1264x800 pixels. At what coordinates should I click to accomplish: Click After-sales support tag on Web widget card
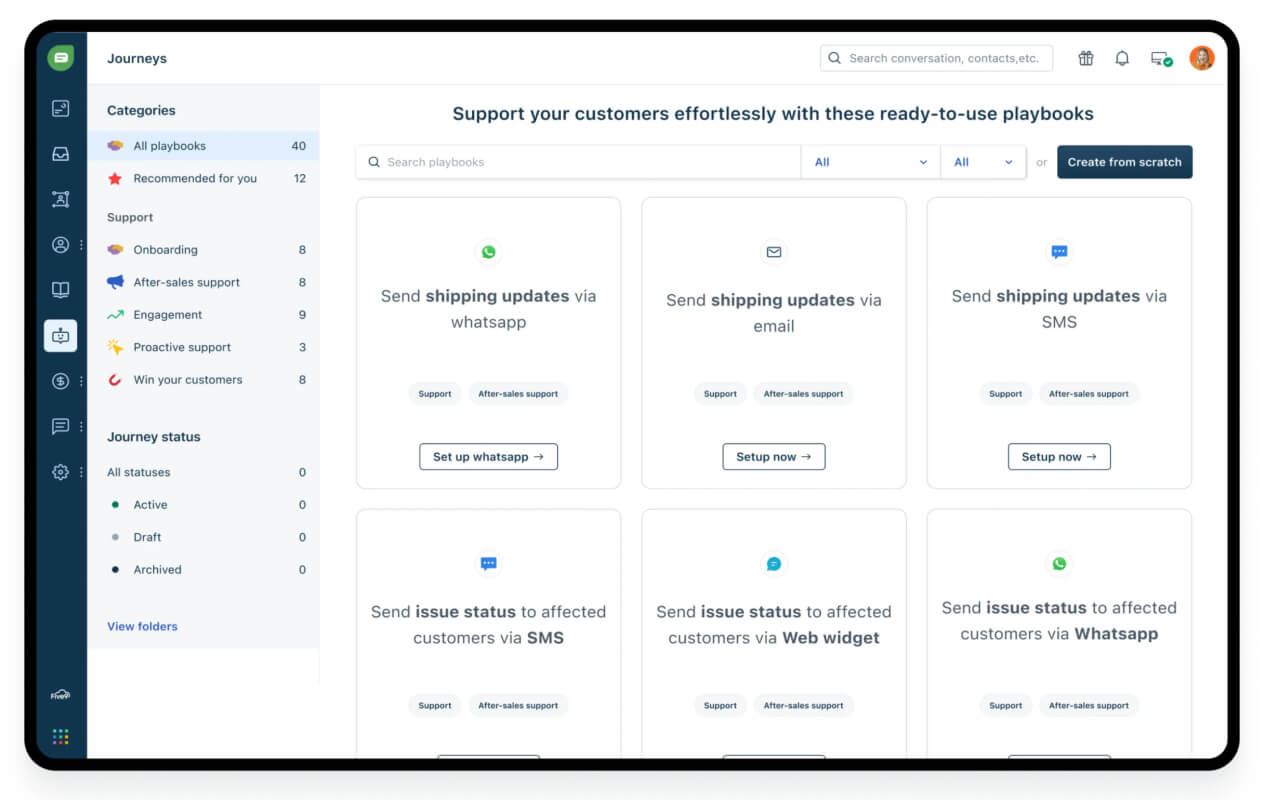pos(803,706)
